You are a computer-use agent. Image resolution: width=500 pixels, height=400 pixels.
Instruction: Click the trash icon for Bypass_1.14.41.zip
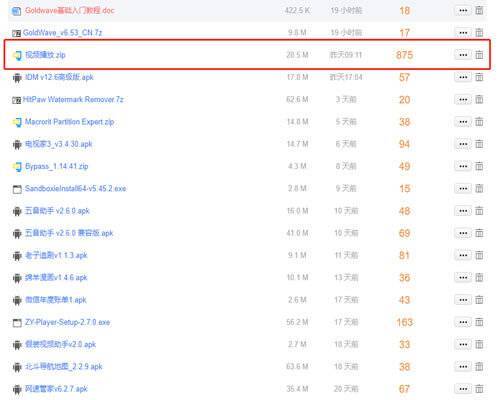(479, 166)
